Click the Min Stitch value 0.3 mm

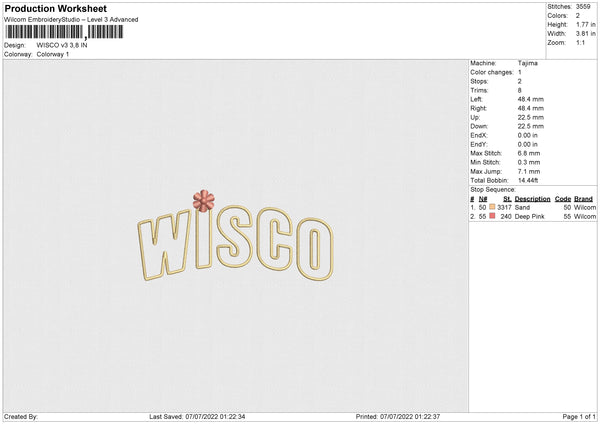point(529,162)
